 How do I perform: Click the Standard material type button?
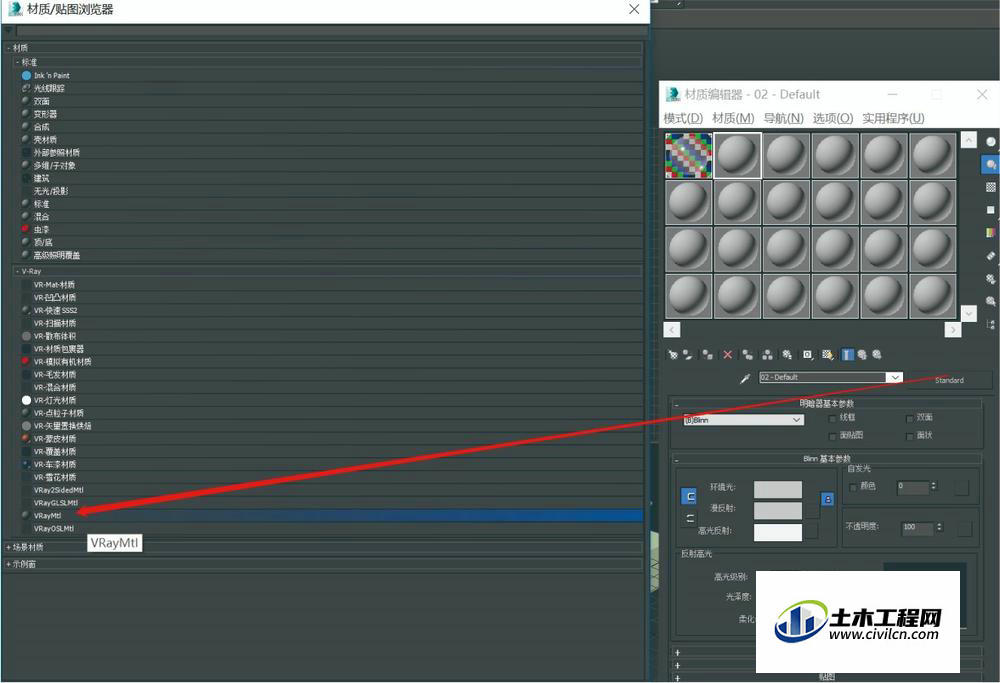point(949,380)
